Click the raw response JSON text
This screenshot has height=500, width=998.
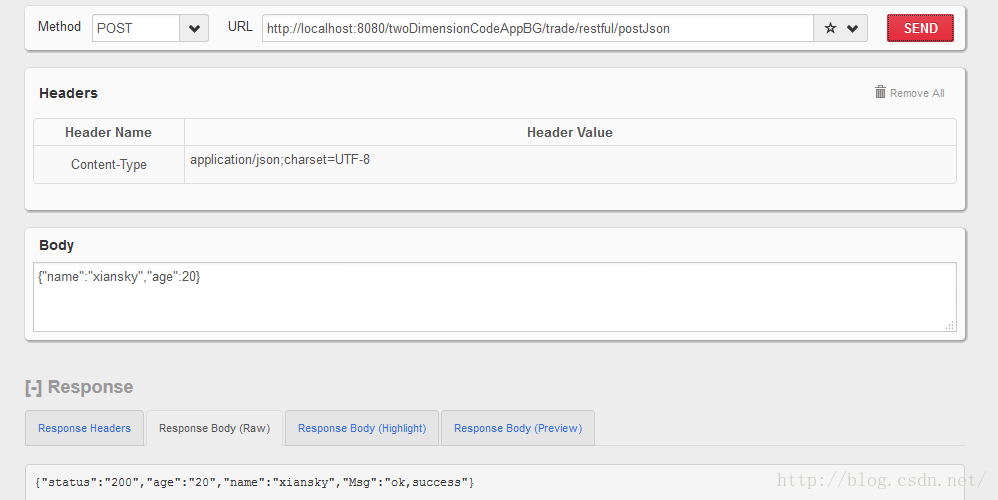[x=255, y=482]
